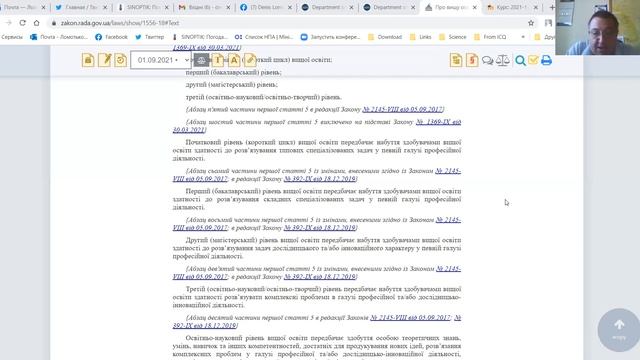Open the comments speech bubbles icon
The height and width of the screenshot is (360, 640).
click(487, 61)
